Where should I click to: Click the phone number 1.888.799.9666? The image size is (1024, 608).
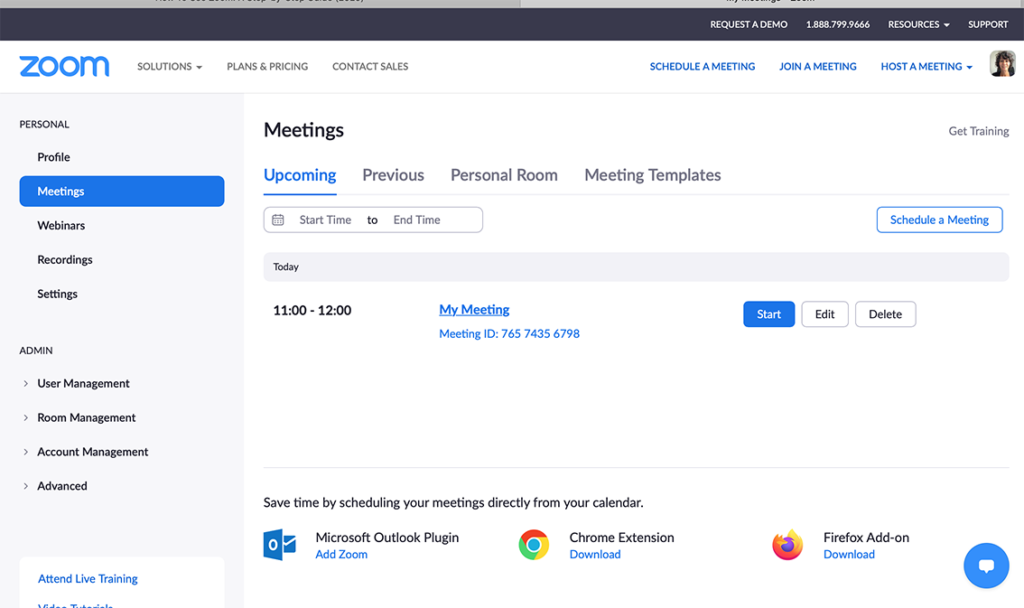837,24
